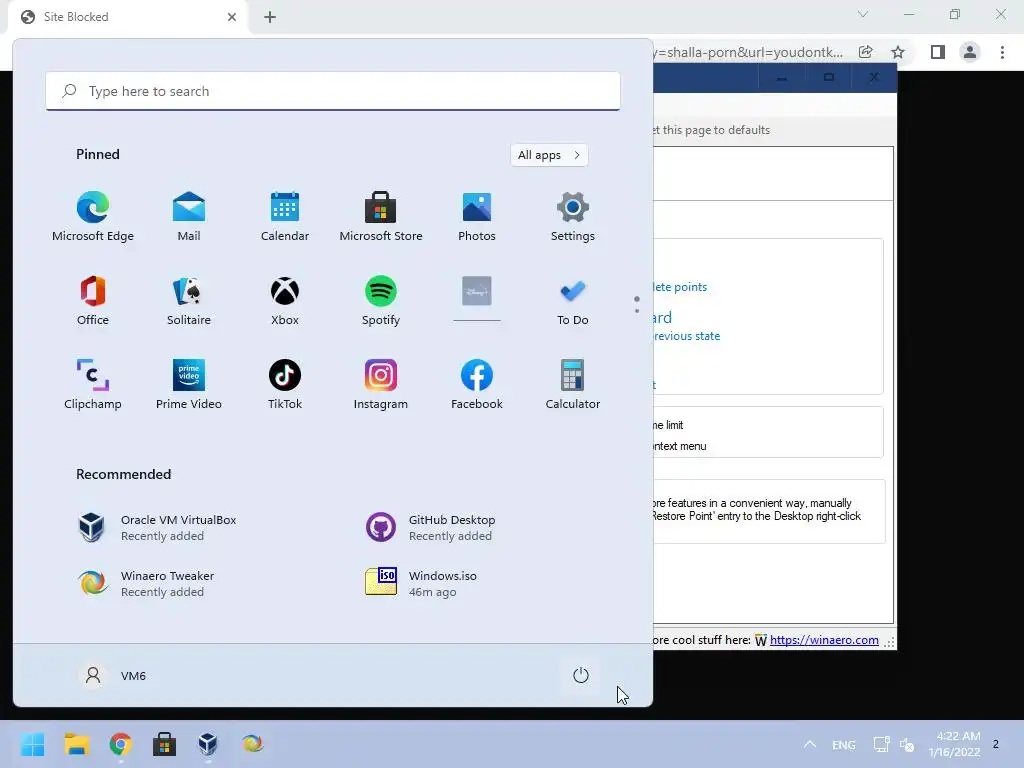Viewport: 1024px width, 768px height.
Task: Click the 'lete points' link in Winaero
Action: click(x=680, y=287)
